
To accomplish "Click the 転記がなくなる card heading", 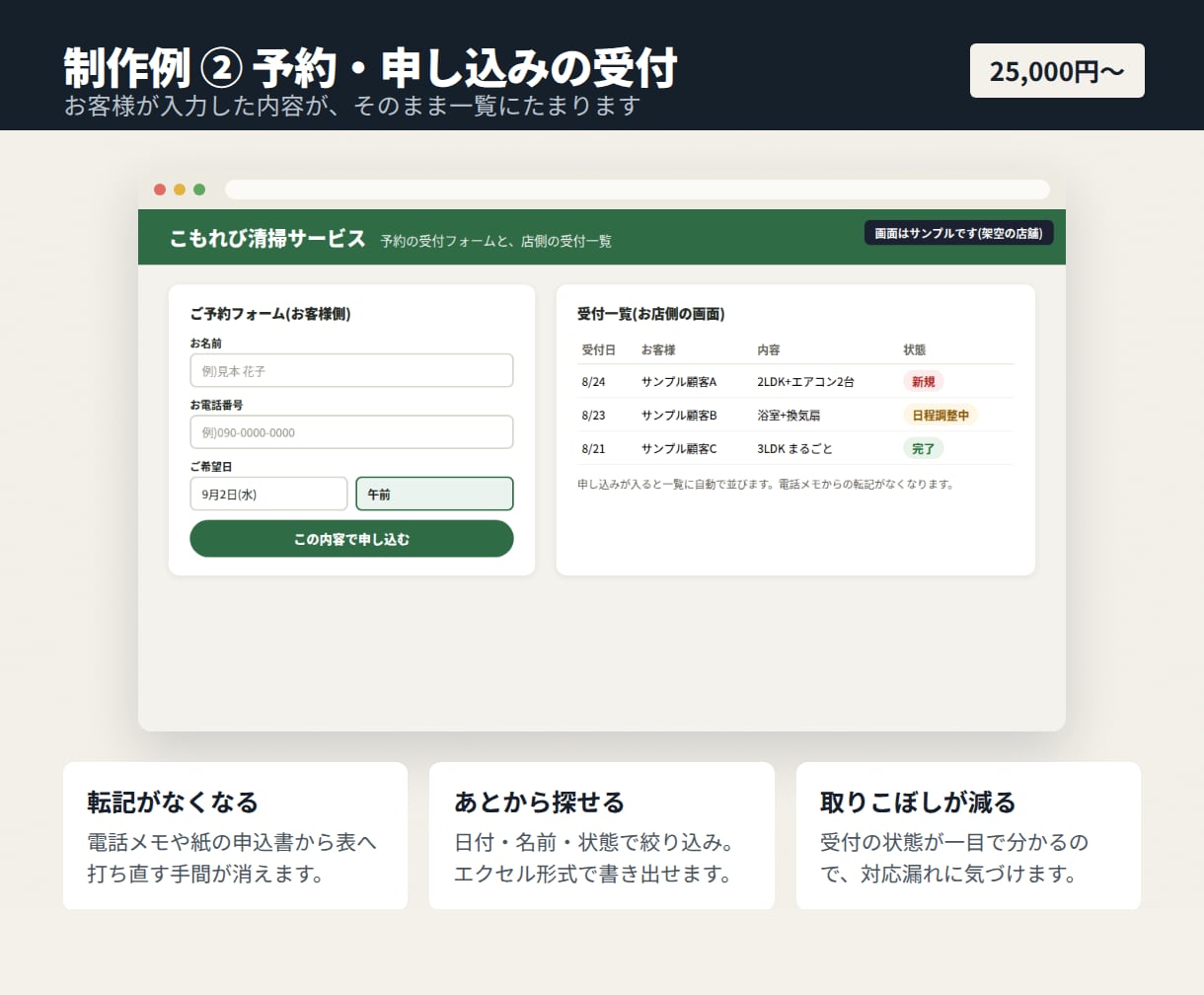I will click(x=173, y=802).
